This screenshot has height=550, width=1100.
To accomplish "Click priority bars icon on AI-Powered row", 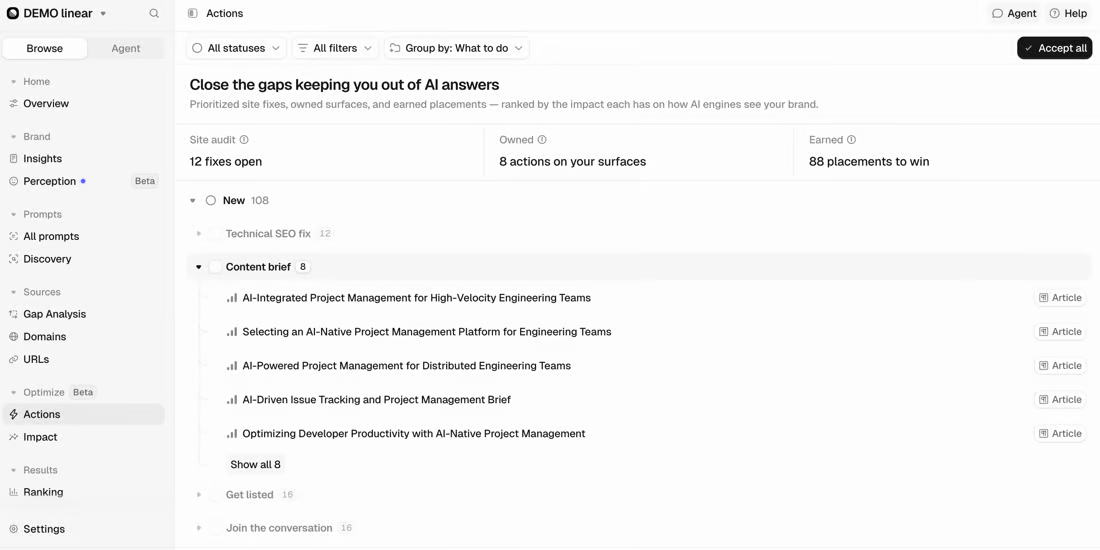I will click(x=232, y=365).
